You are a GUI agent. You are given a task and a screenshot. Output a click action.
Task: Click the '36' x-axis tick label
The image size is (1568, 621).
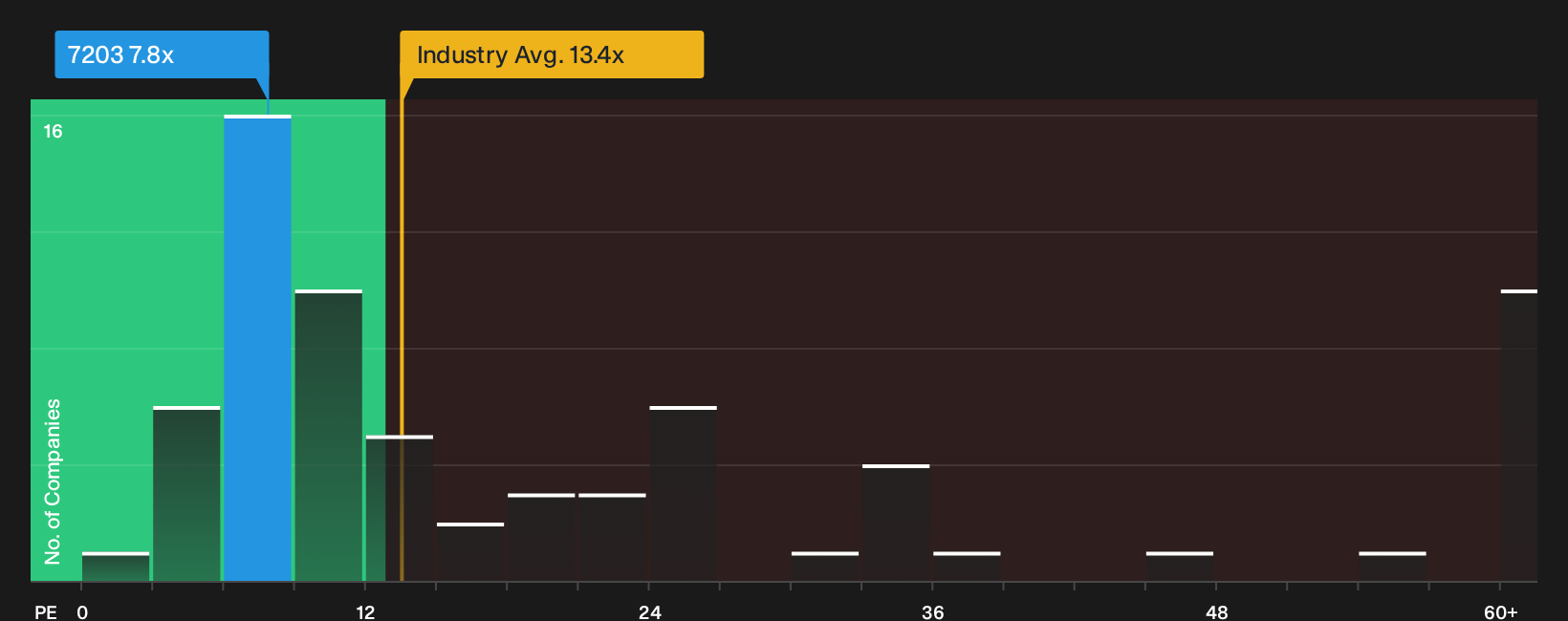[933, 612]
